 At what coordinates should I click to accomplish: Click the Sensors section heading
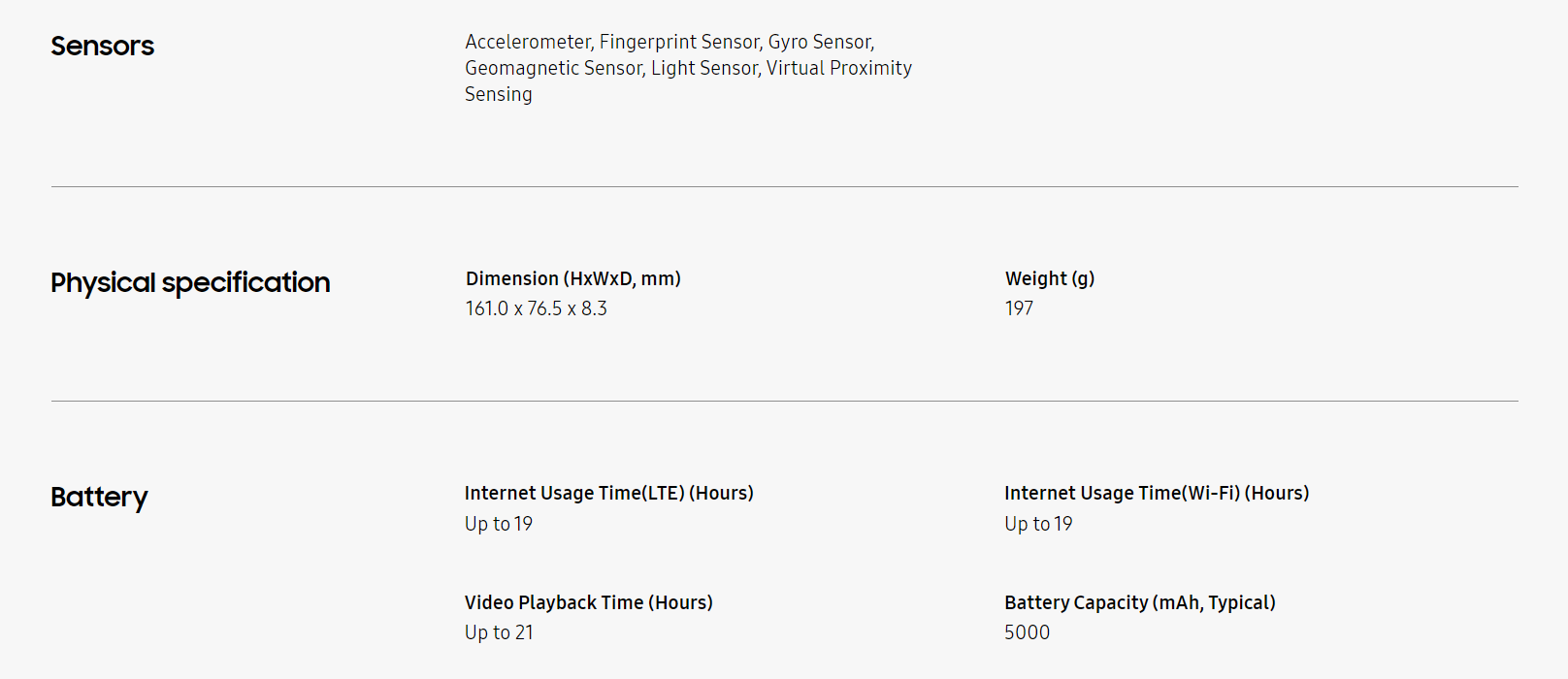(x=102, y=47)
